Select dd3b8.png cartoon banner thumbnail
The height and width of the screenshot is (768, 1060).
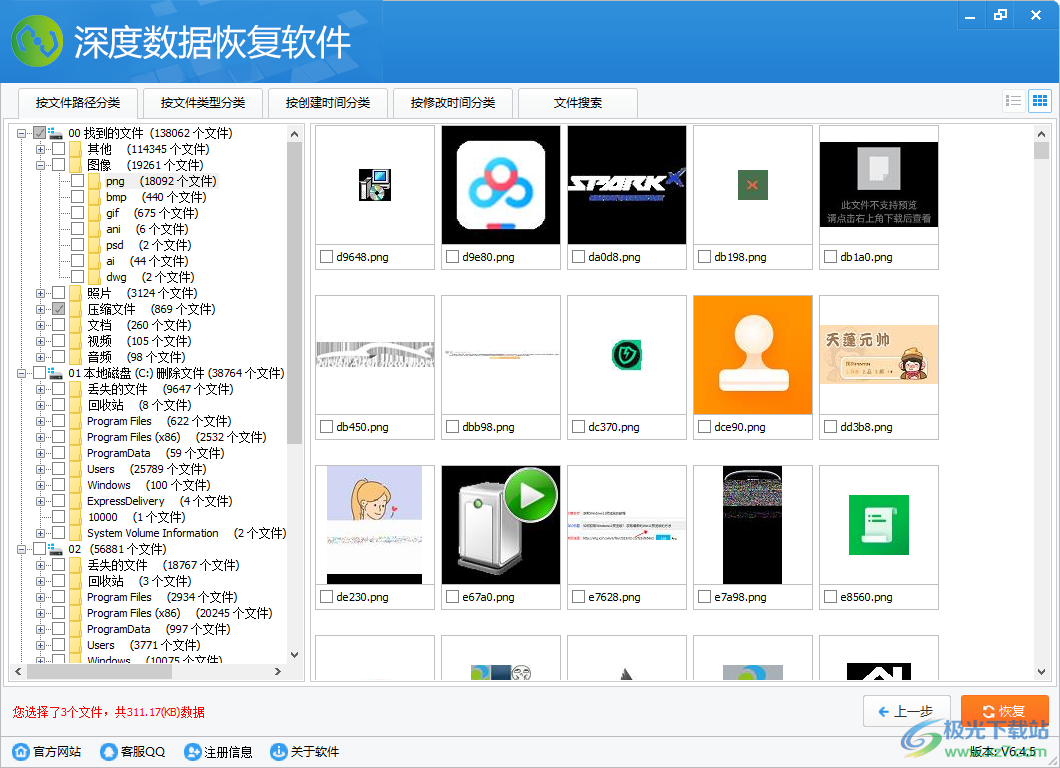point(879,355)
